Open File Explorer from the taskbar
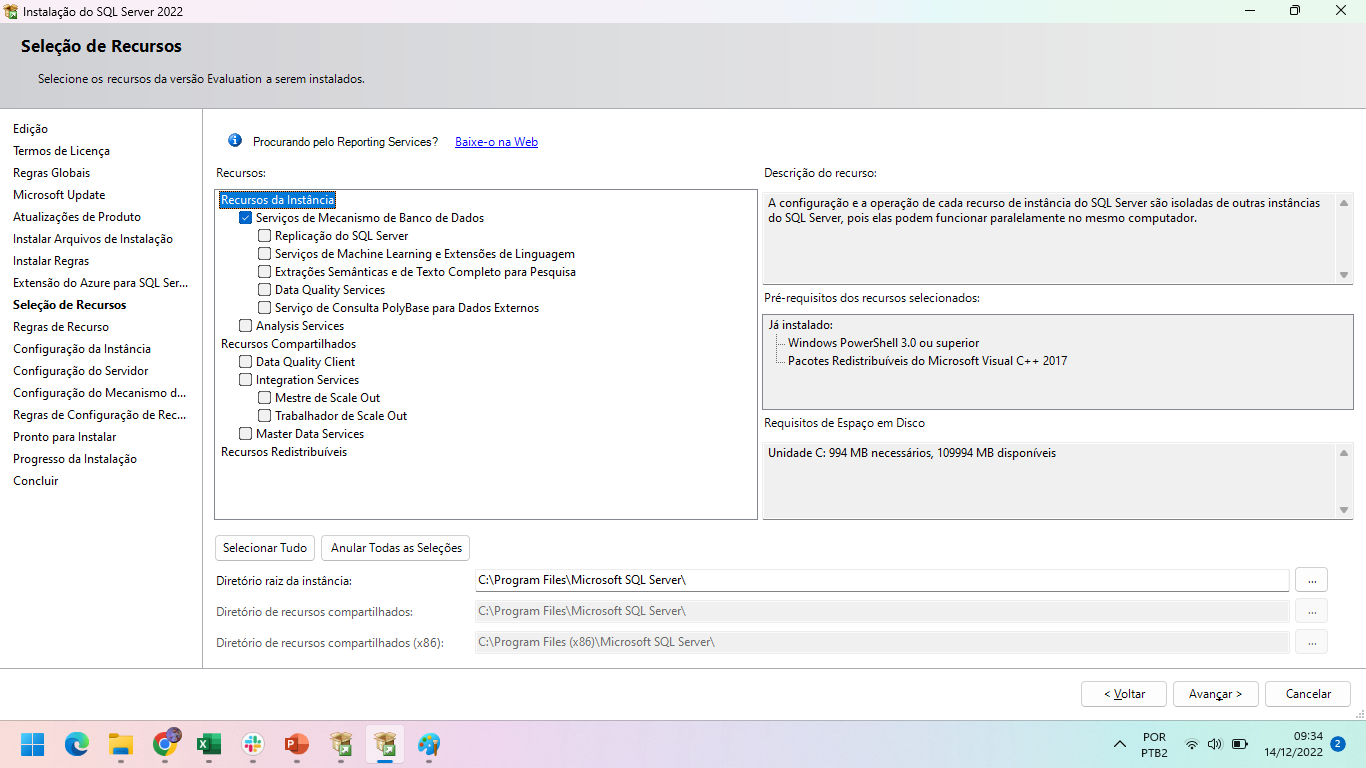The image size is (1366, 768). pos(121,744)
